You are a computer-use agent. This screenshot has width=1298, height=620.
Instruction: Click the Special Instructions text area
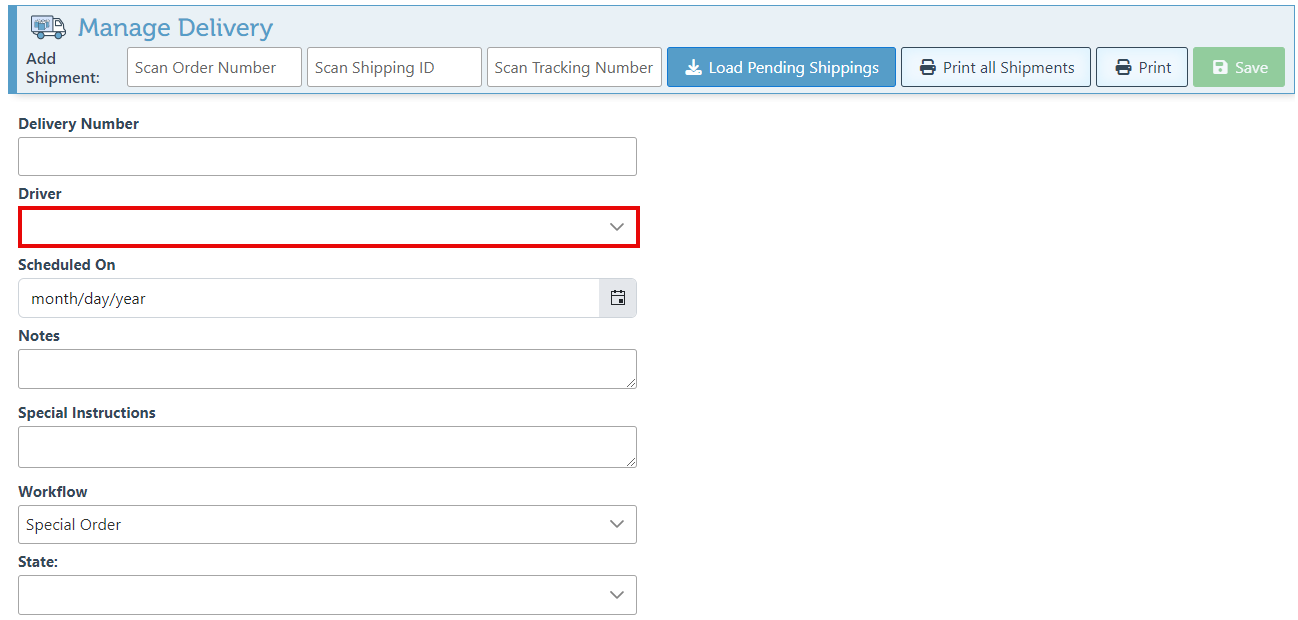tap(327, 447)
